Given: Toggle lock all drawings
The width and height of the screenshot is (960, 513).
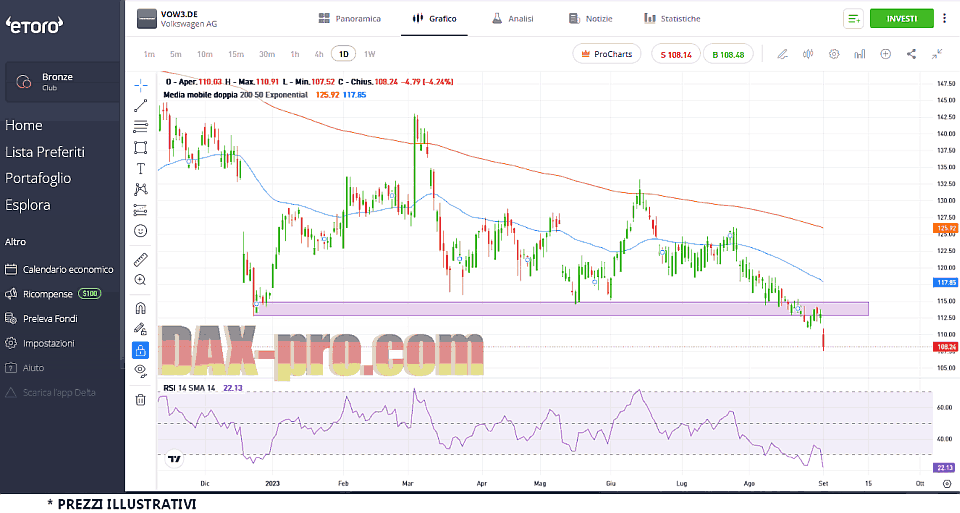Looking at the screenshot, I should point(141,350).
